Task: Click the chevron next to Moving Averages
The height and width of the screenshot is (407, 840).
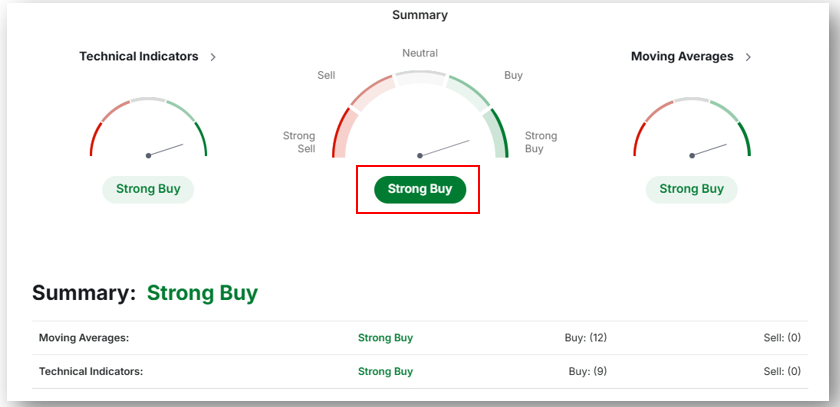Action: [x=748, y=57]
